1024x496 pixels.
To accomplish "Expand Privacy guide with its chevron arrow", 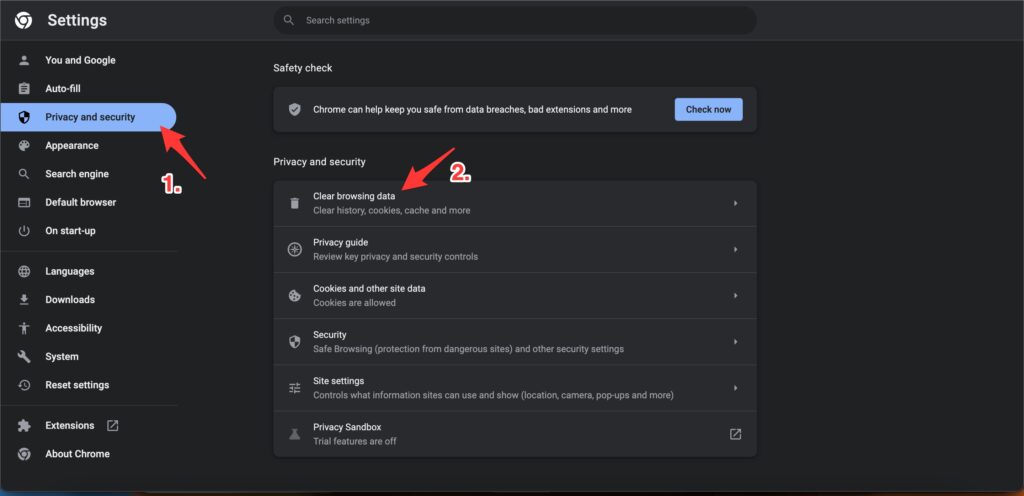I will 735,249.
